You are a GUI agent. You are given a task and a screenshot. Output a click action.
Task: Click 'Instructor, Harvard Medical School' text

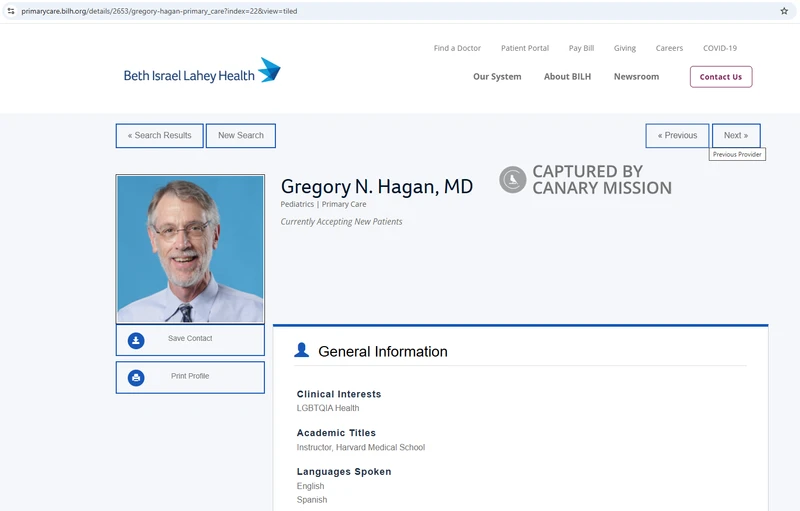[x=361, y=447]
